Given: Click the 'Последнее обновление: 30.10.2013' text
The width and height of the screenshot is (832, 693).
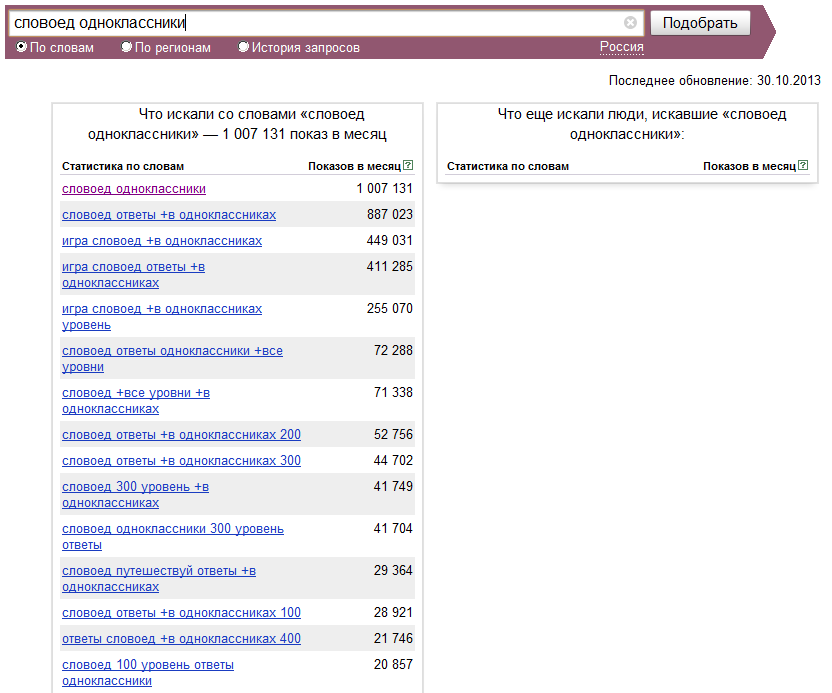Looking at the screenshot, I should click(x=714, y=81).
